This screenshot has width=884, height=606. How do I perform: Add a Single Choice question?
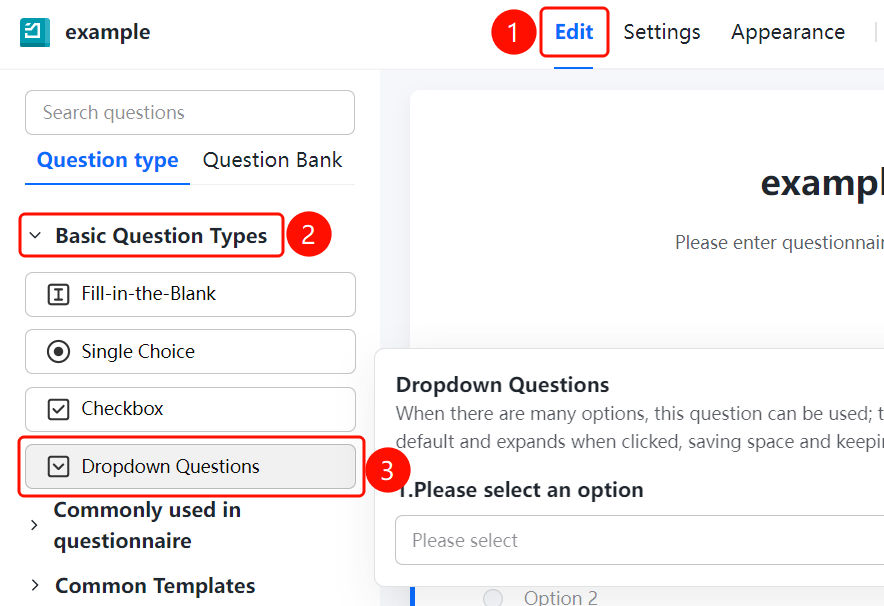tap(191, 352)
